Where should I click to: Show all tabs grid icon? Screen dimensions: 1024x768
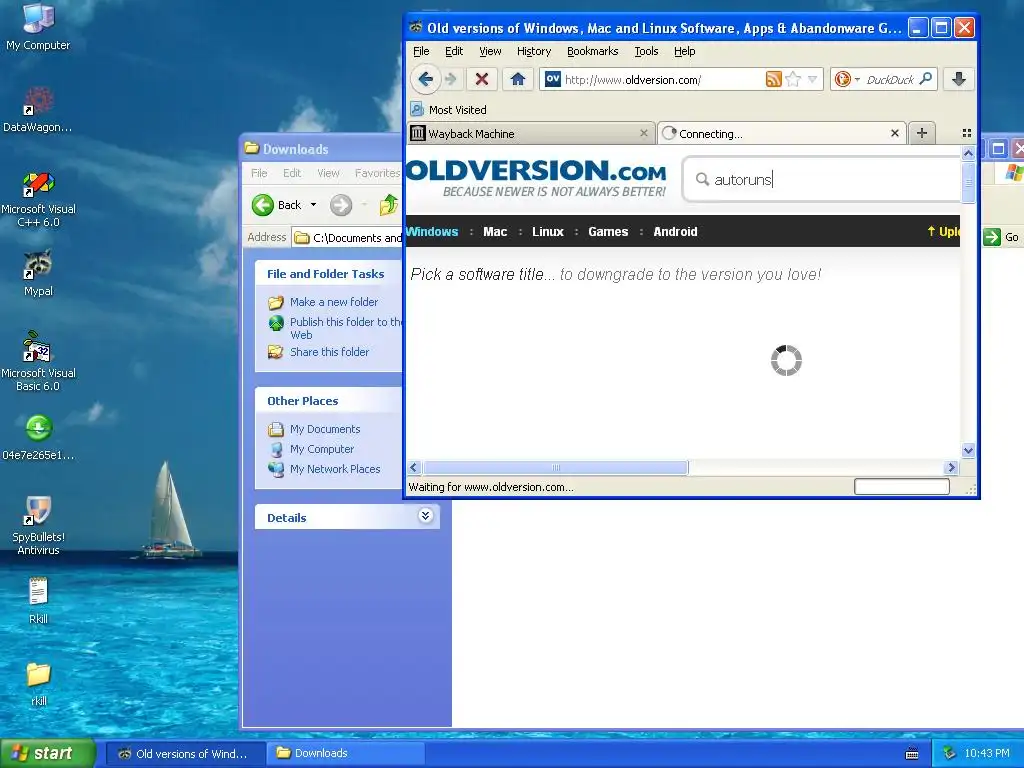967,133
